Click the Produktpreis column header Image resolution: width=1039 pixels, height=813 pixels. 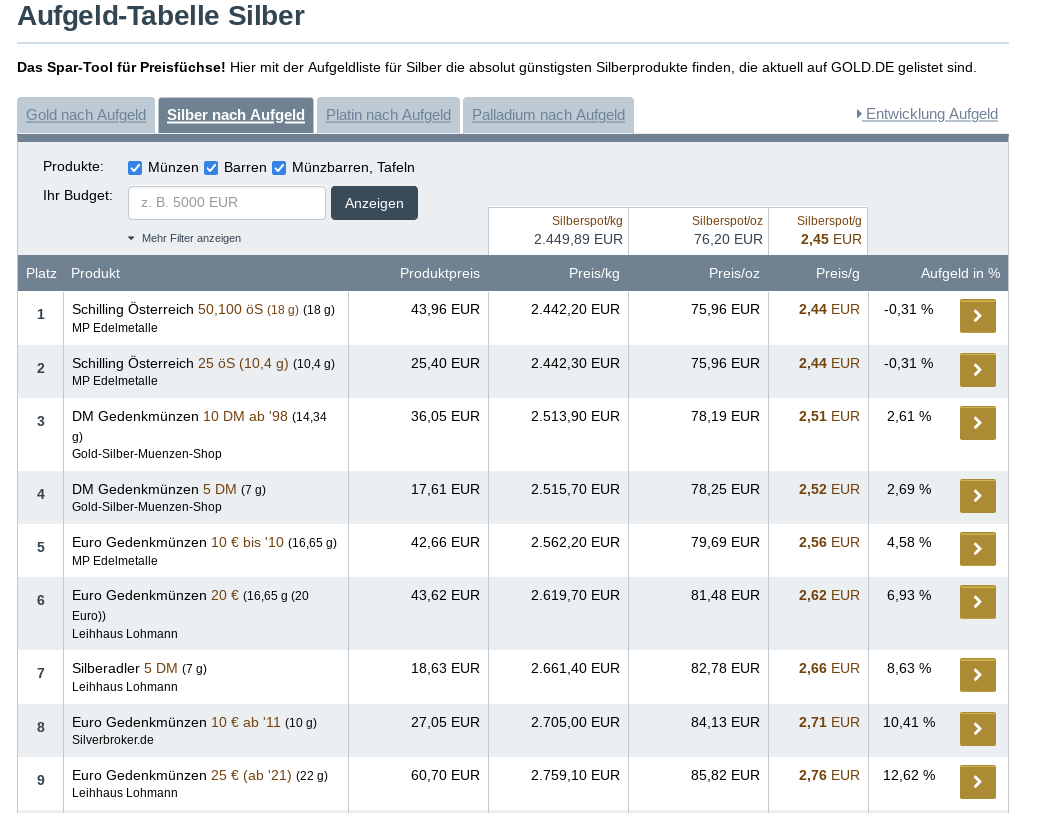(x=439, y=274)
